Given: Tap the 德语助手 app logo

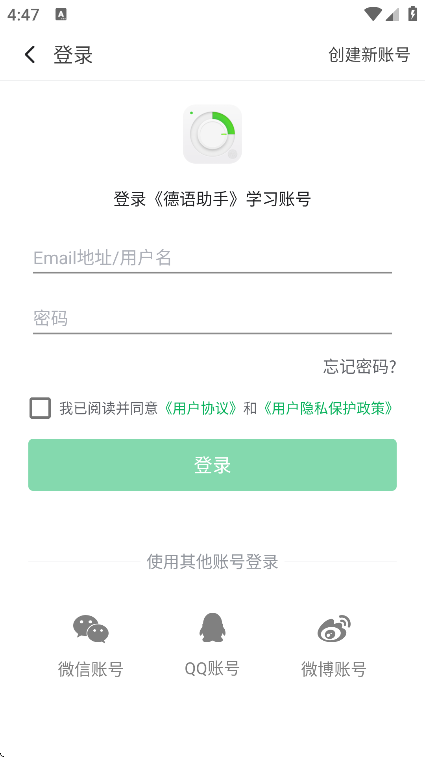Looking at the screenshot, I should tap(212, 134).
